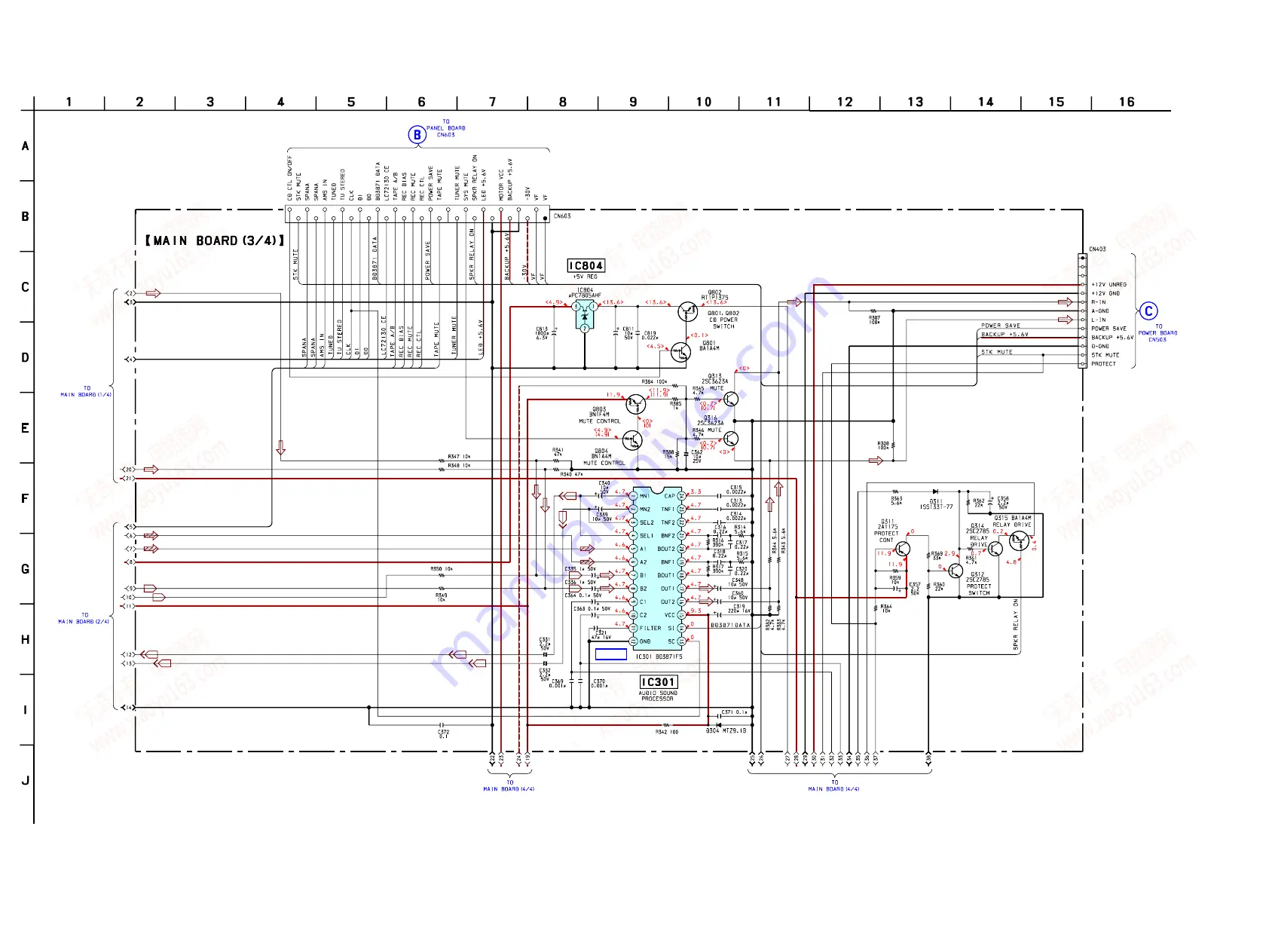Click the C813 1000µ capacitor symbol

pos(555,331)
